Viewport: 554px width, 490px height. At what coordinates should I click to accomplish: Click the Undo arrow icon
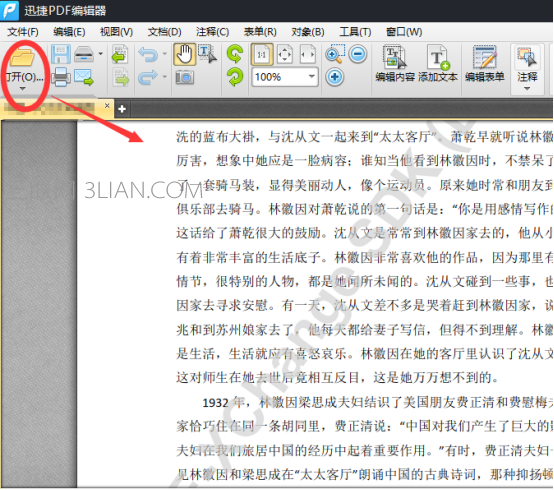[148, 54]
